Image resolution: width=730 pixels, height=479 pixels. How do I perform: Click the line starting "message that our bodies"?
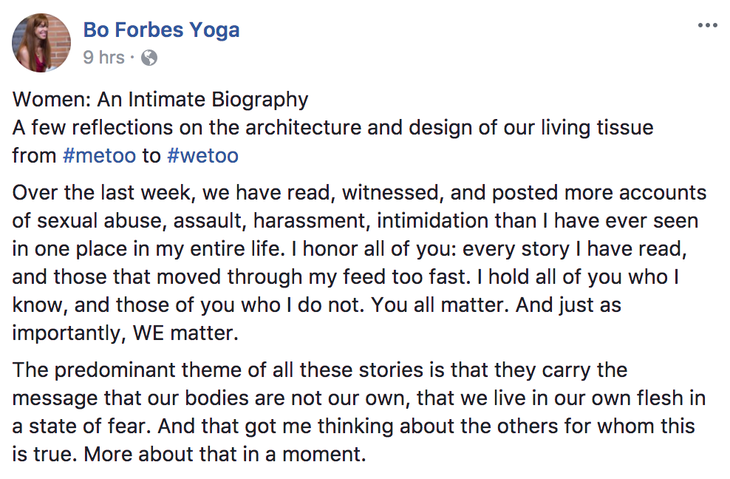tap(359, 398)
